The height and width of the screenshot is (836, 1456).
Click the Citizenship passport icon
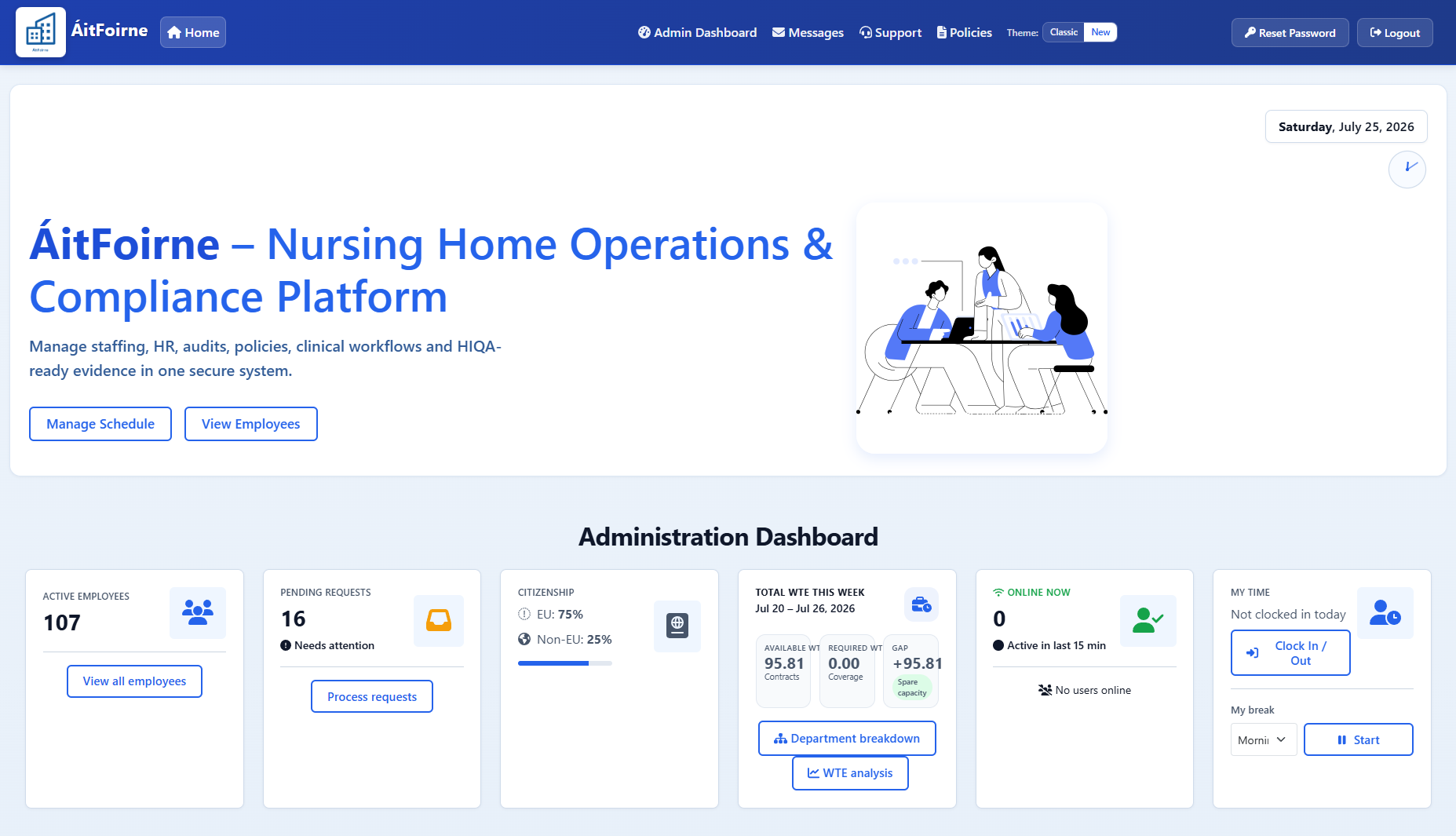(x=677, y=626)
